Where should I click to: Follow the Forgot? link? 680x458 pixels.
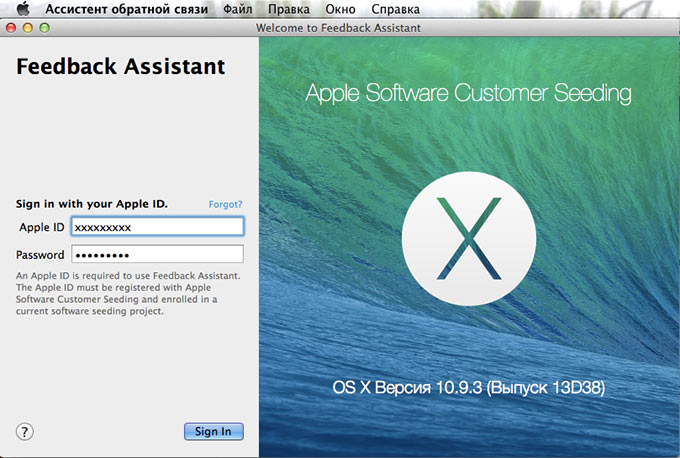pyautogui.click(x=225, y=204)
